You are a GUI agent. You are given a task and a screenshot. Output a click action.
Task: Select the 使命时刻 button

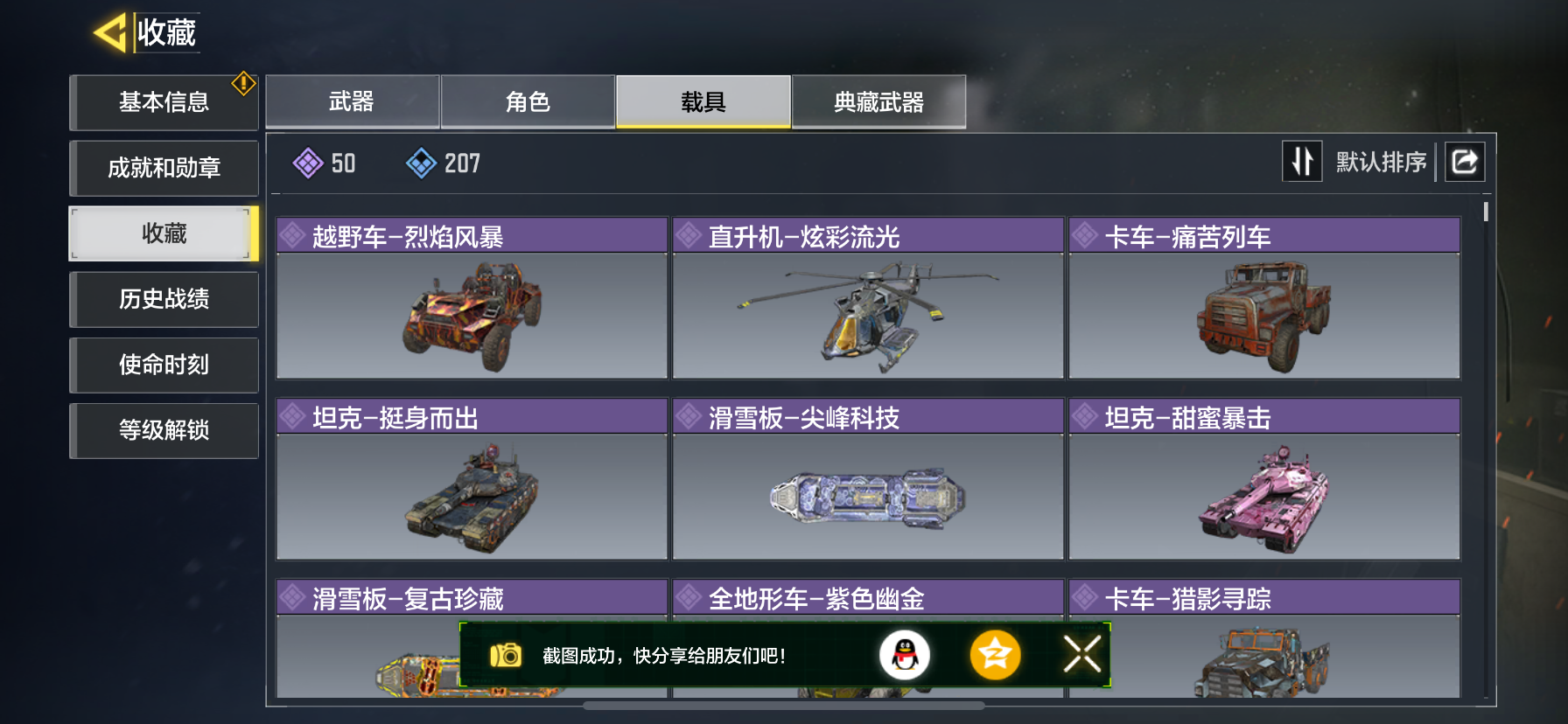164,365
